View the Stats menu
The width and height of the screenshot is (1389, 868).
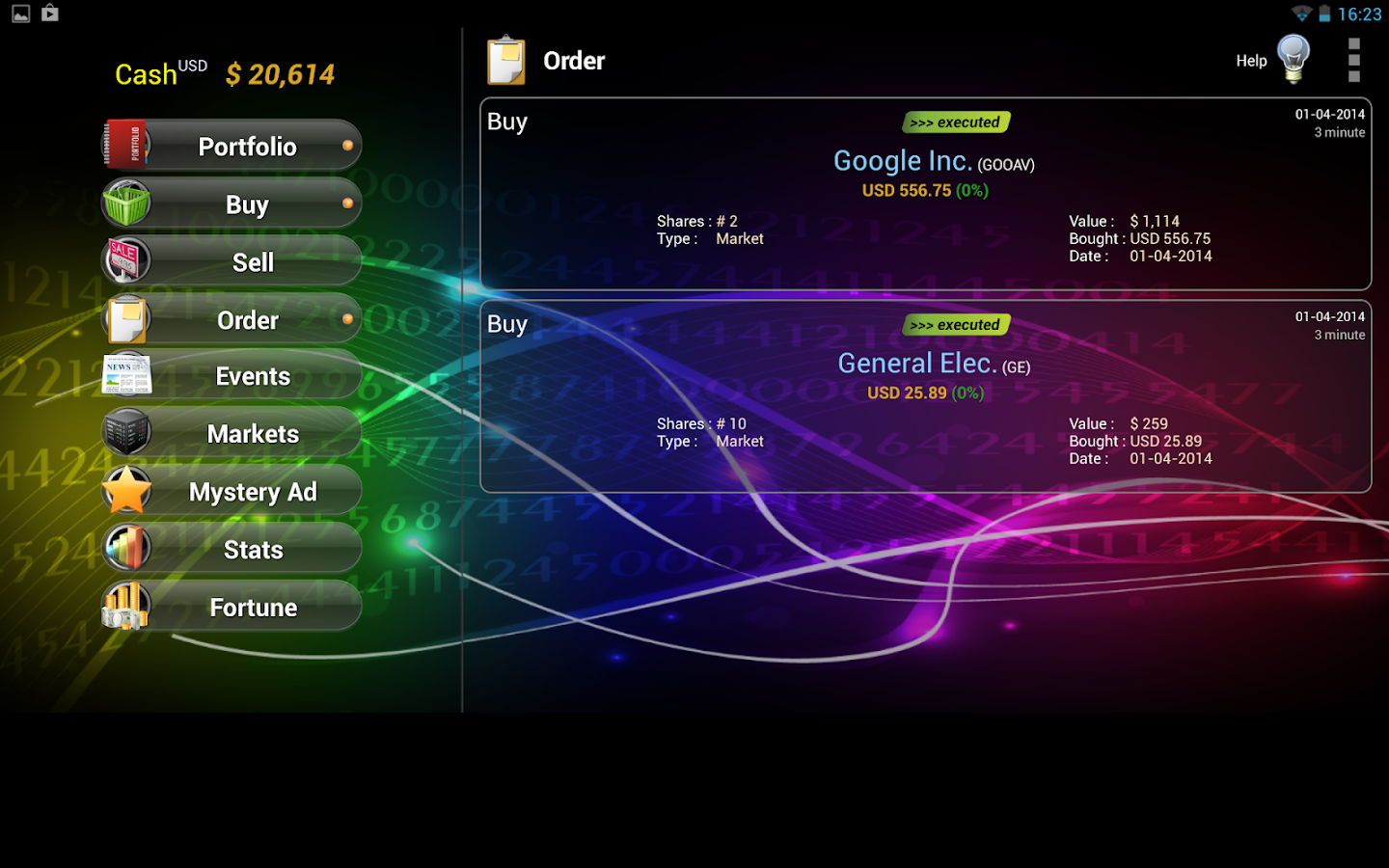tap(231, 549)
